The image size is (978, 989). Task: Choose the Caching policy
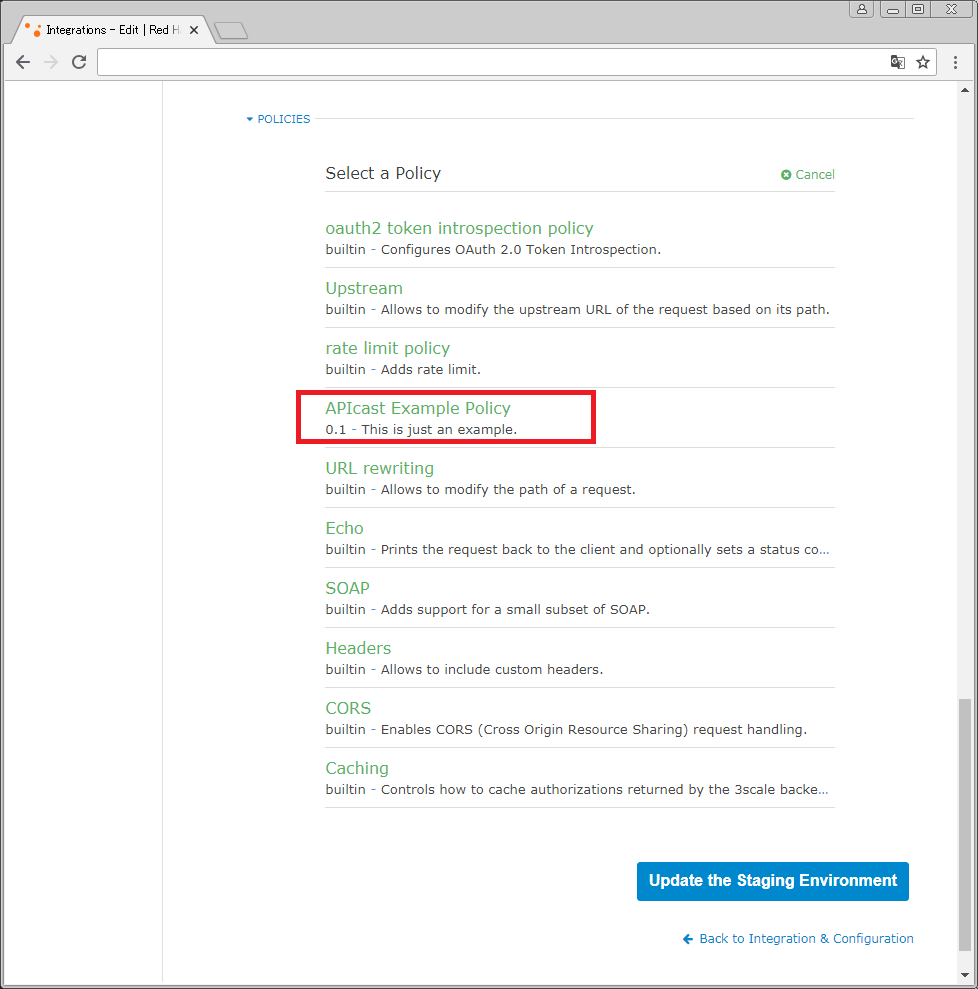tap(357, 768)
